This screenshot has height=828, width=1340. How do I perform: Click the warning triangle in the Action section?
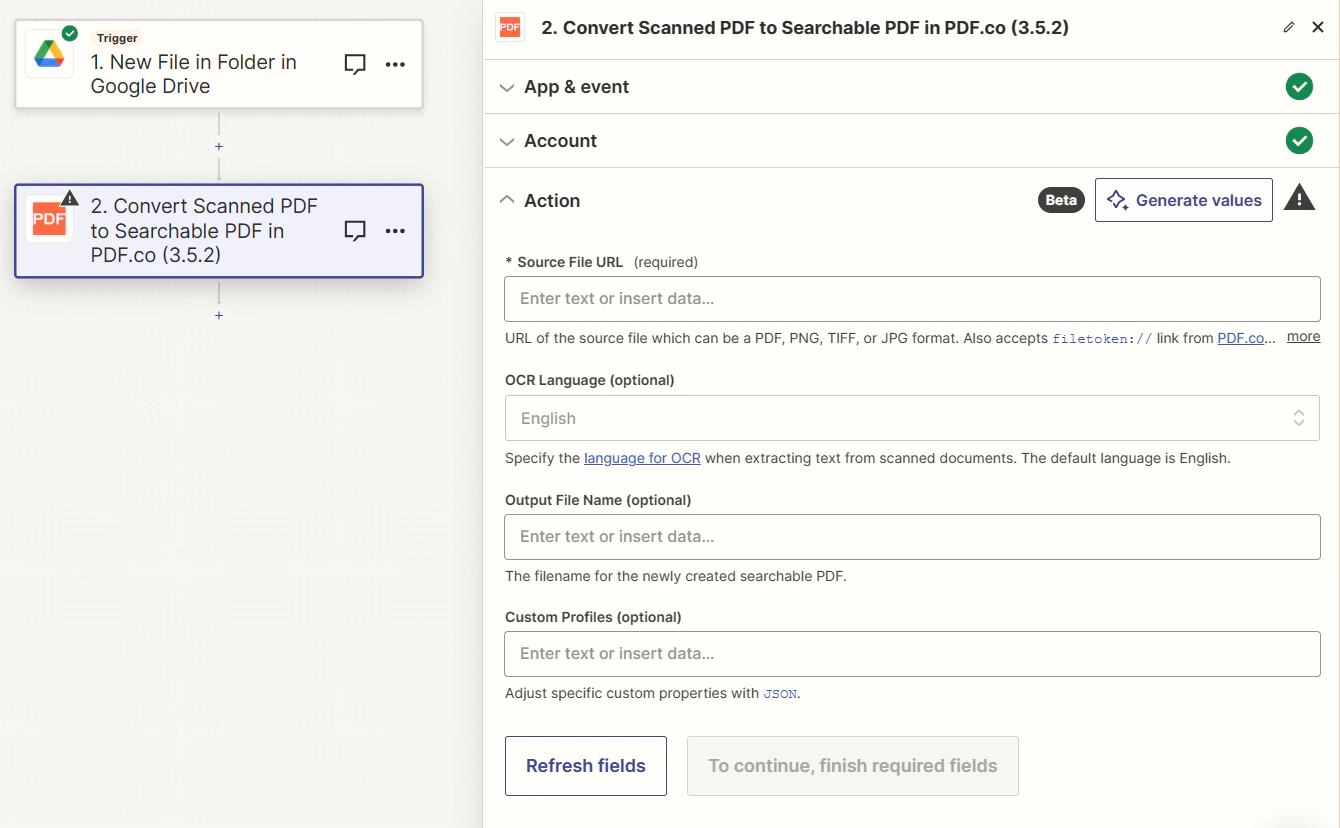tap(1299, 197)
